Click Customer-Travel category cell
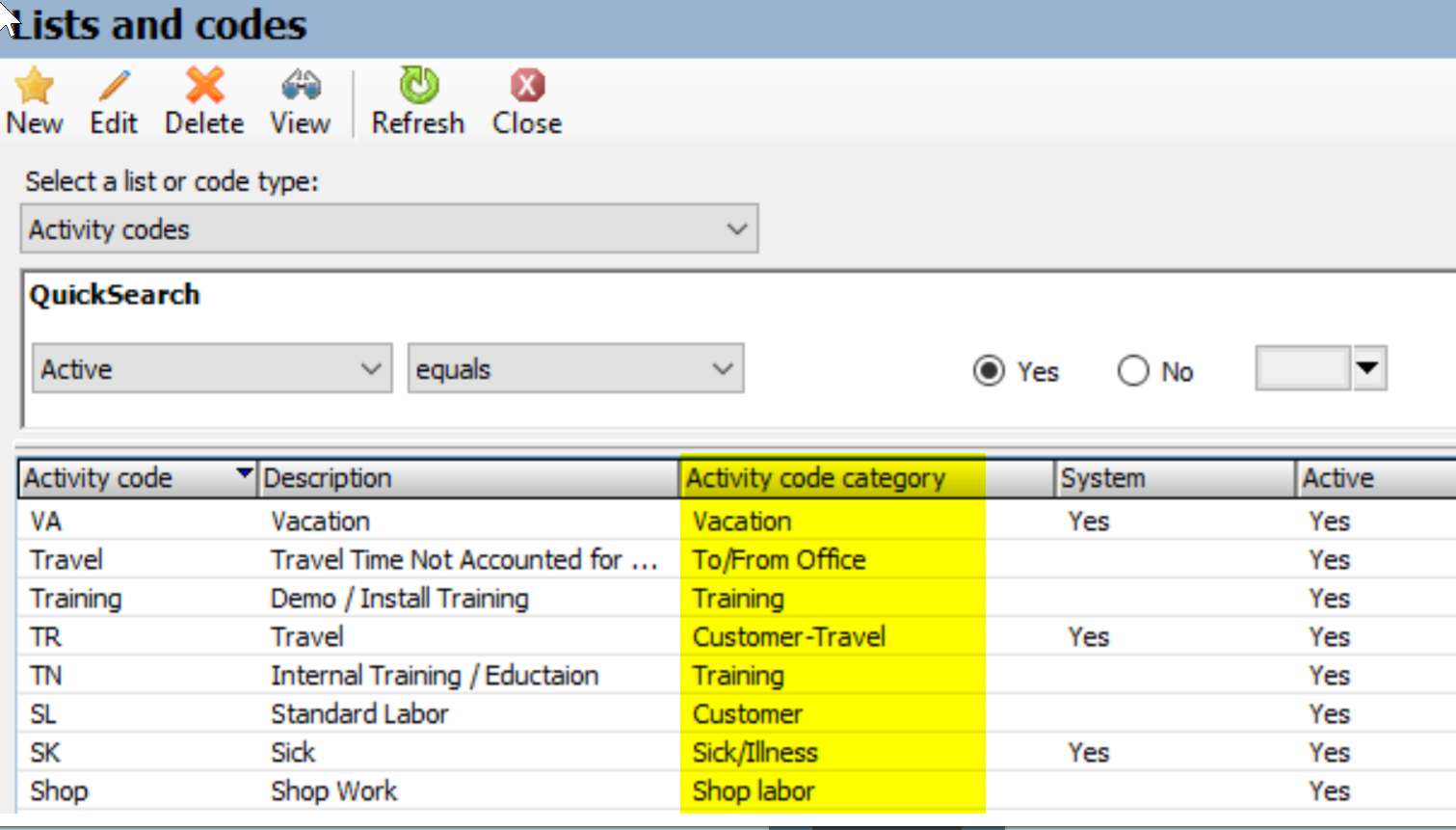This screenshot has width=1456, height=830. pos(789,636)
